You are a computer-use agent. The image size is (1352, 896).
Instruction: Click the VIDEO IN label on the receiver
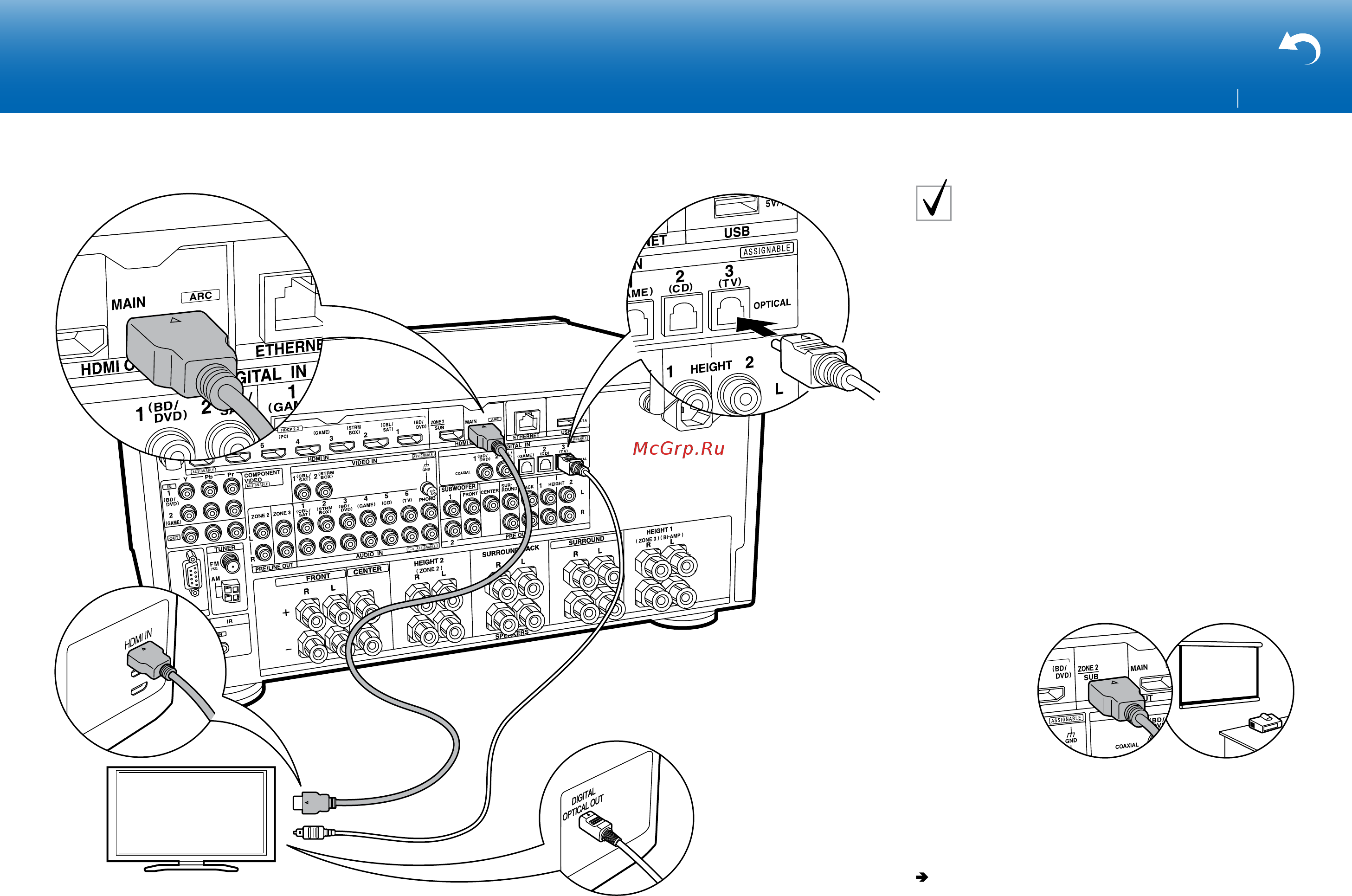click(x=364, y=462)
